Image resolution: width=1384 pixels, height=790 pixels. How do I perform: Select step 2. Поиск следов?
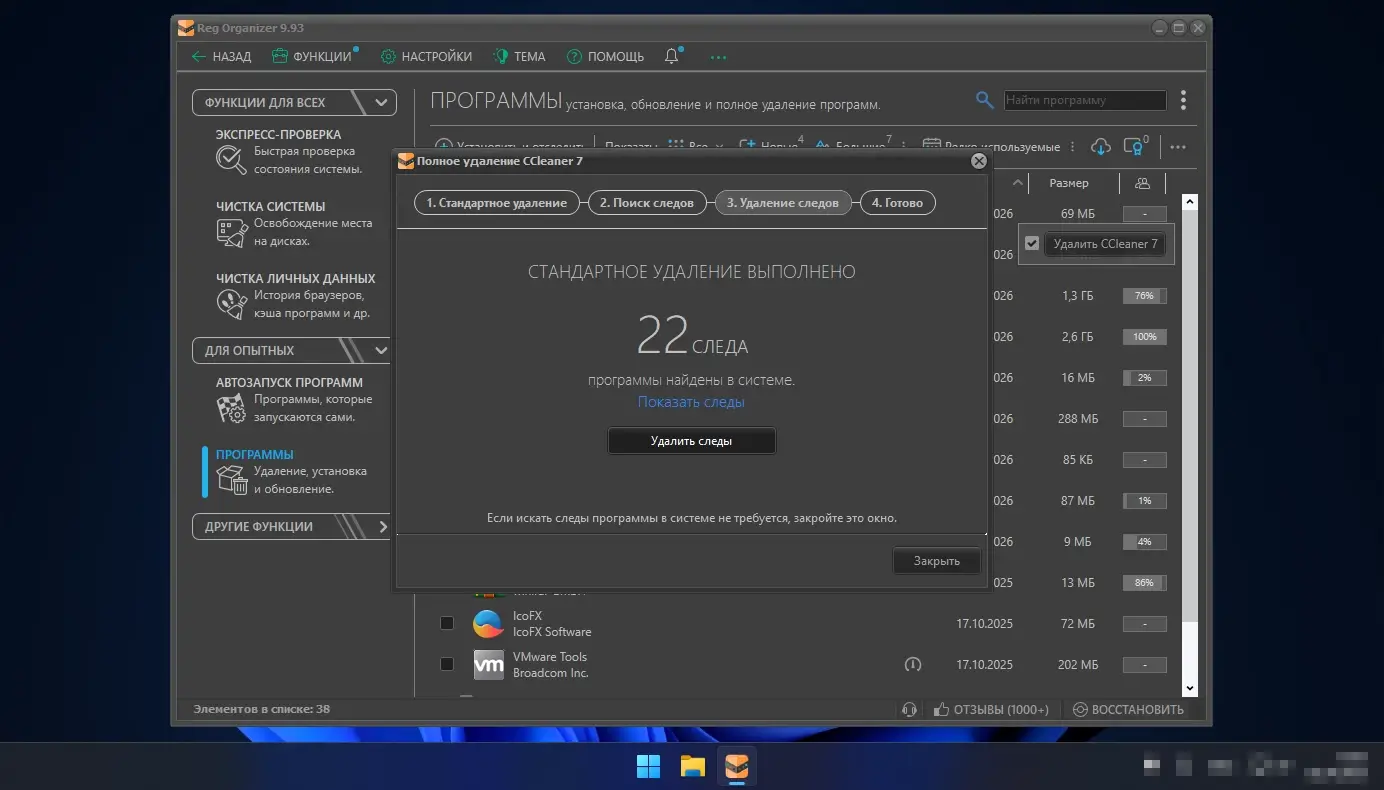pos(646,203)
